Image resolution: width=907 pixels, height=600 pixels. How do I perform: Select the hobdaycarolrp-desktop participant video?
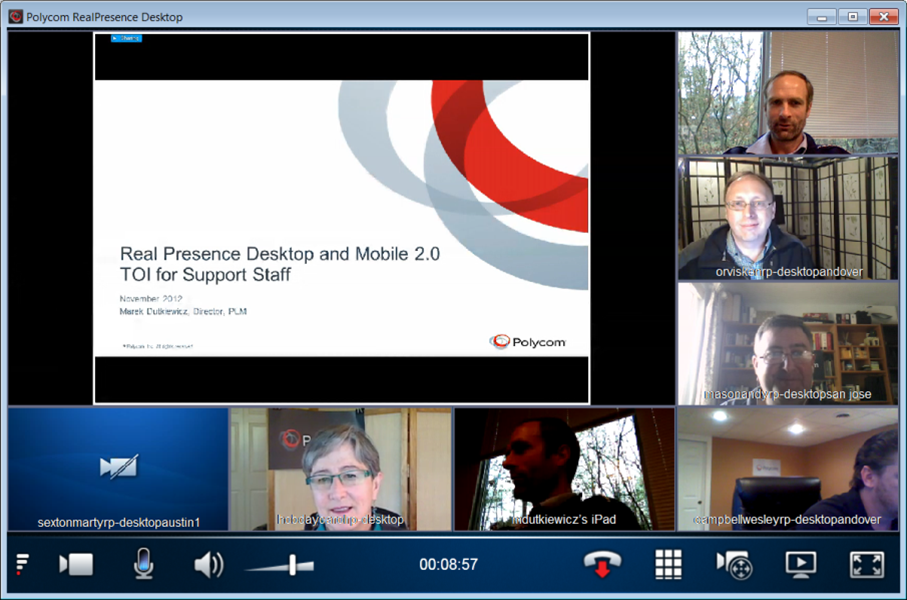coord(341,469)
